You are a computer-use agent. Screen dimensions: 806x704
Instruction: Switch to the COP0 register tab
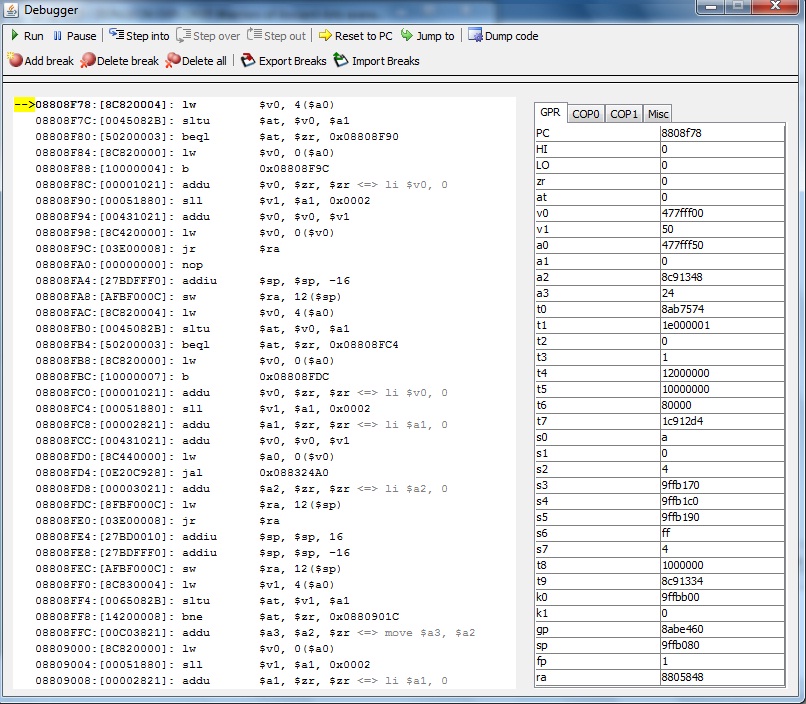click(x=586, y=114)
